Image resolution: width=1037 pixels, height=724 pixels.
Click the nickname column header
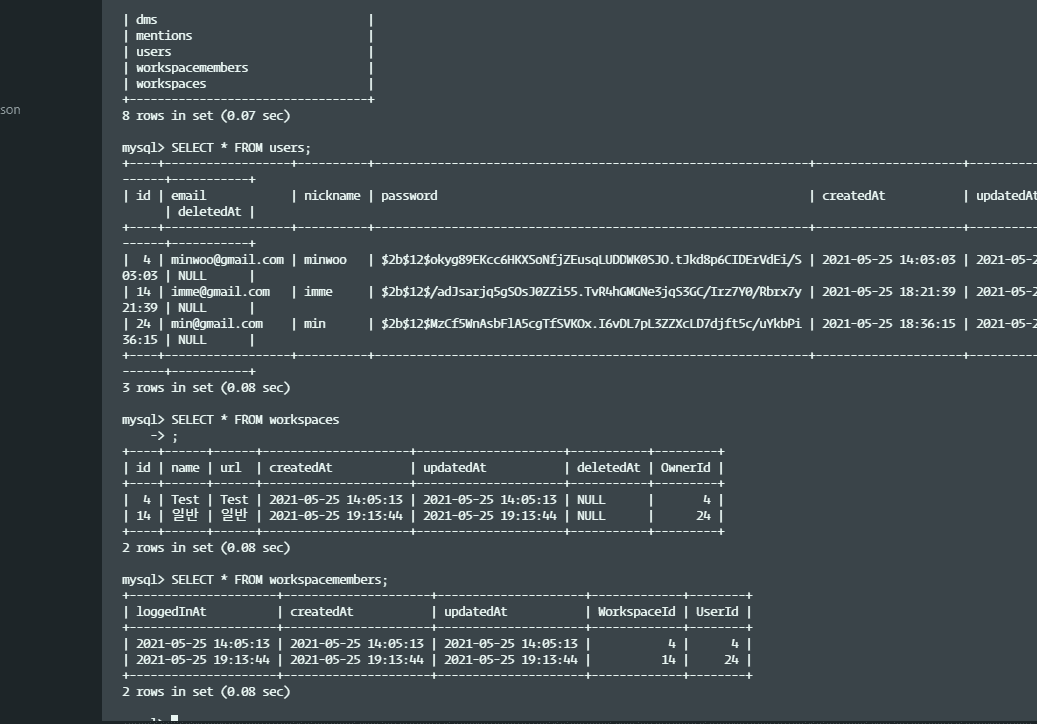click(332, 196)
